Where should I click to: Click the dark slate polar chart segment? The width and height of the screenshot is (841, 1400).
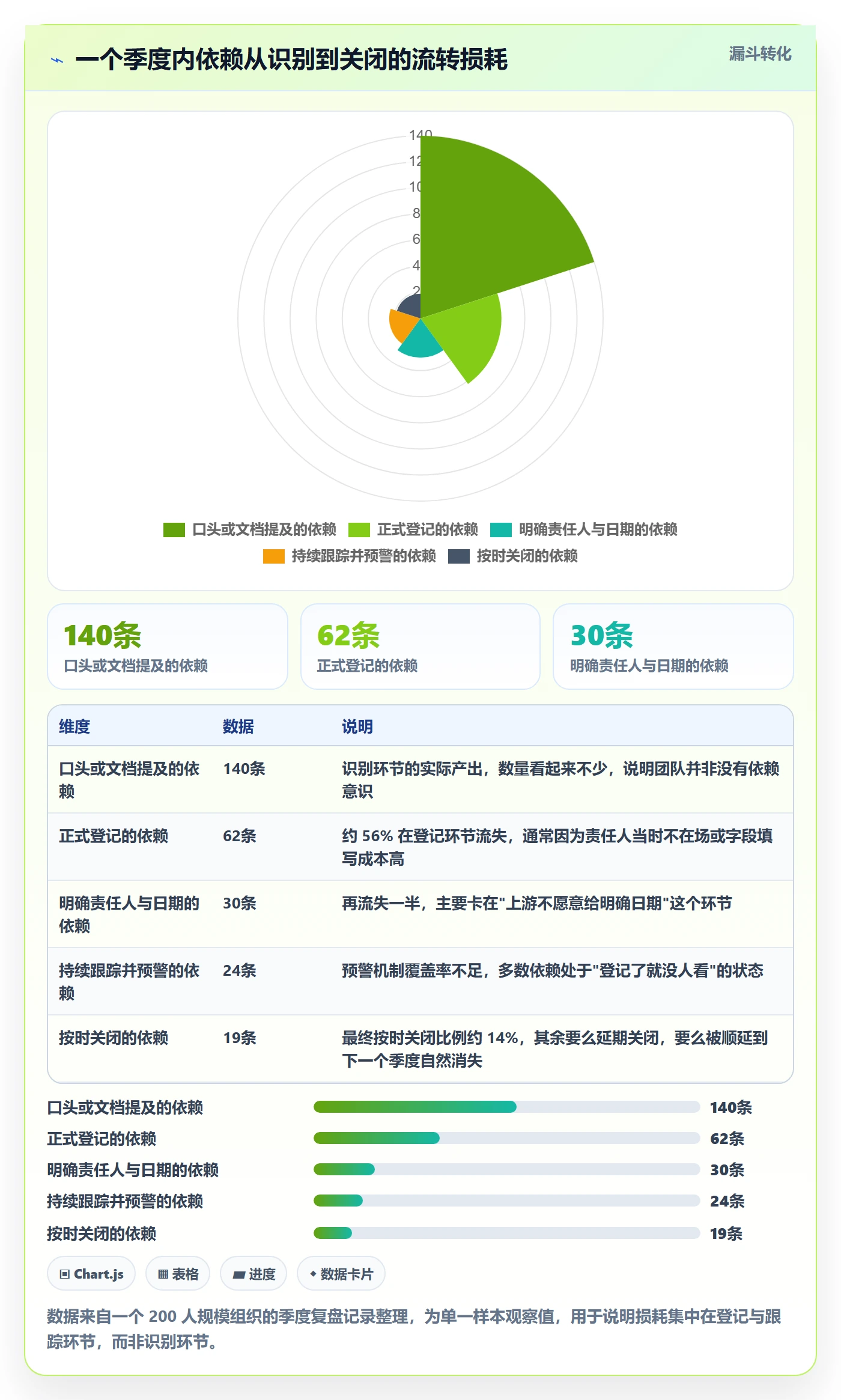point(410,306)
